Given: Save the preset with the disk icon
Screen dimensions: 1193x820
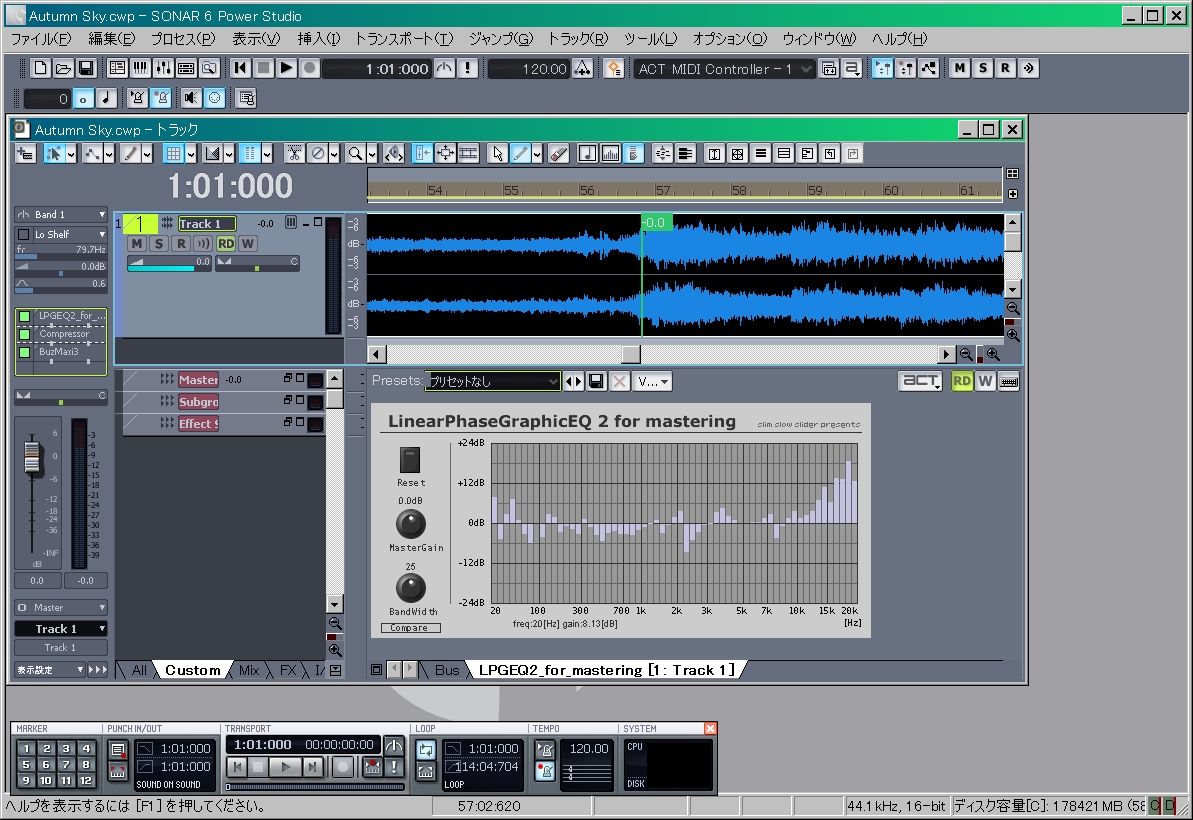Looking at the screenshot, I should 596,381.
